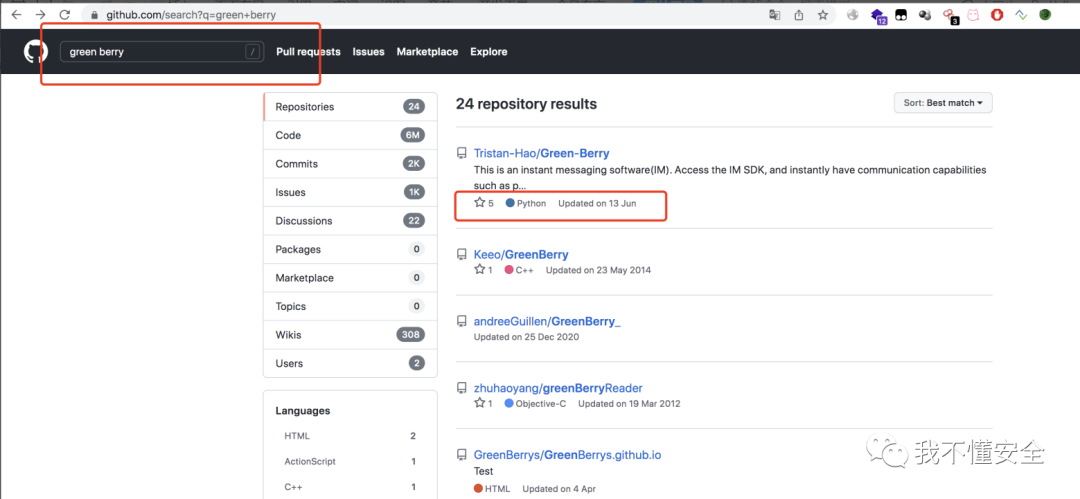Go back with browser back arrow
Screen dimensions: 1080x499
[17, 14]
